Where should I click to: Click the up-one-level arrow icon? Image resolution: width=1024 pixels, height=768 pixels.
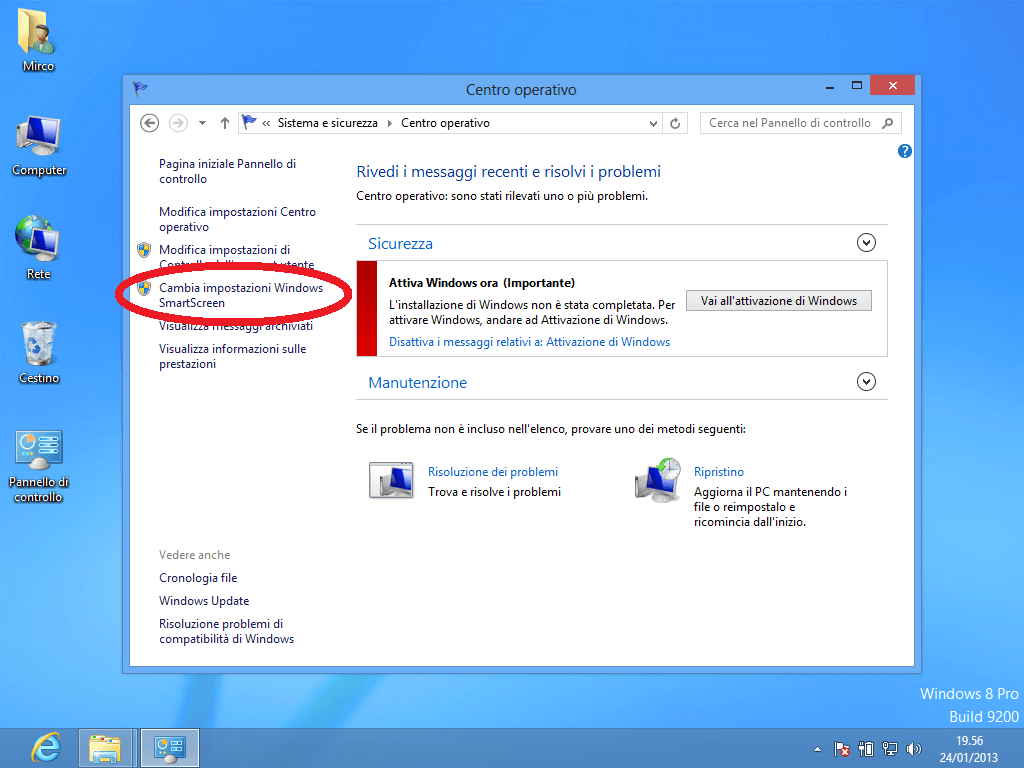click(x=225, y=123)
